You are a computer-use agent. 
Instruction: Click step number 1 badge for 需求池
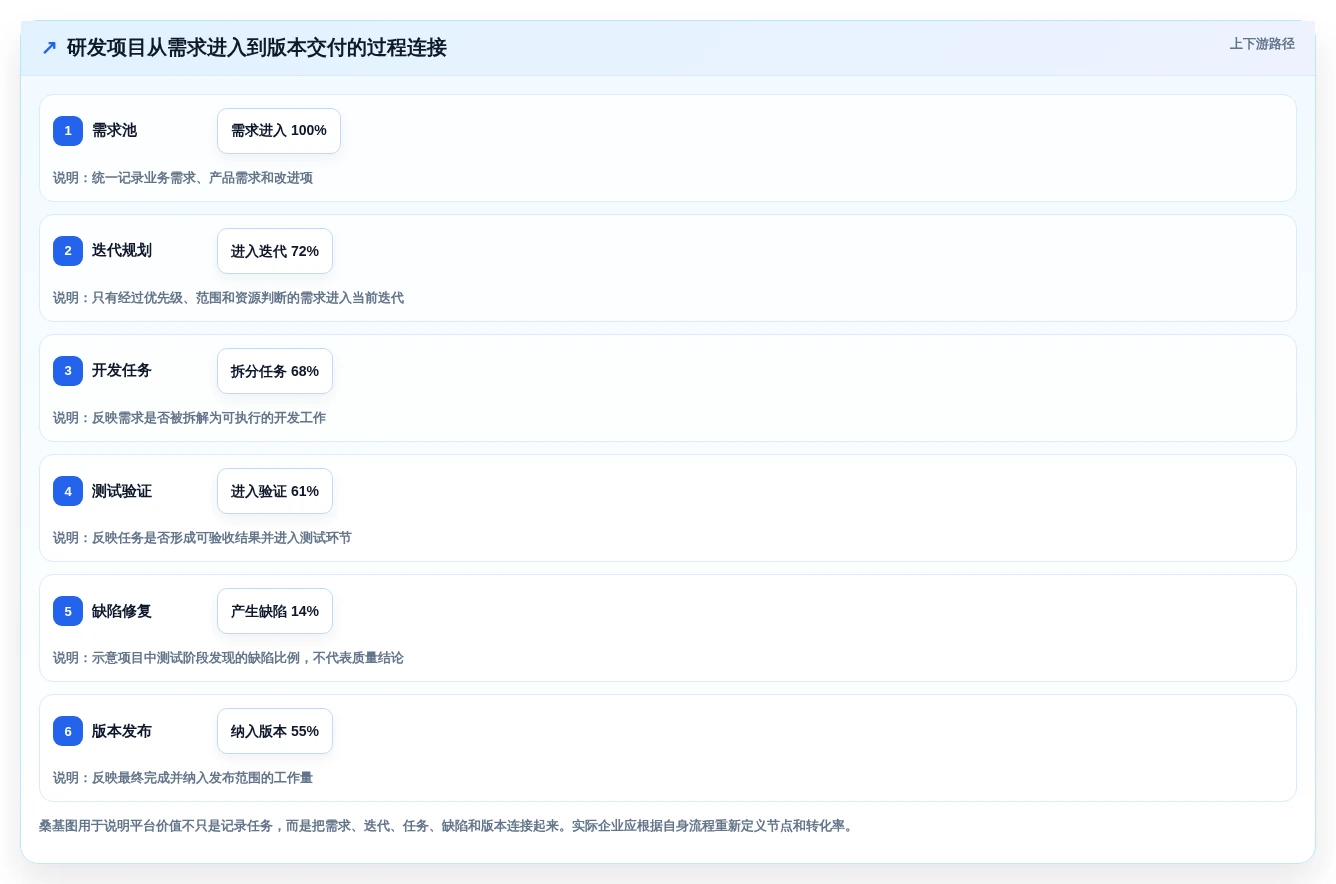68,131
